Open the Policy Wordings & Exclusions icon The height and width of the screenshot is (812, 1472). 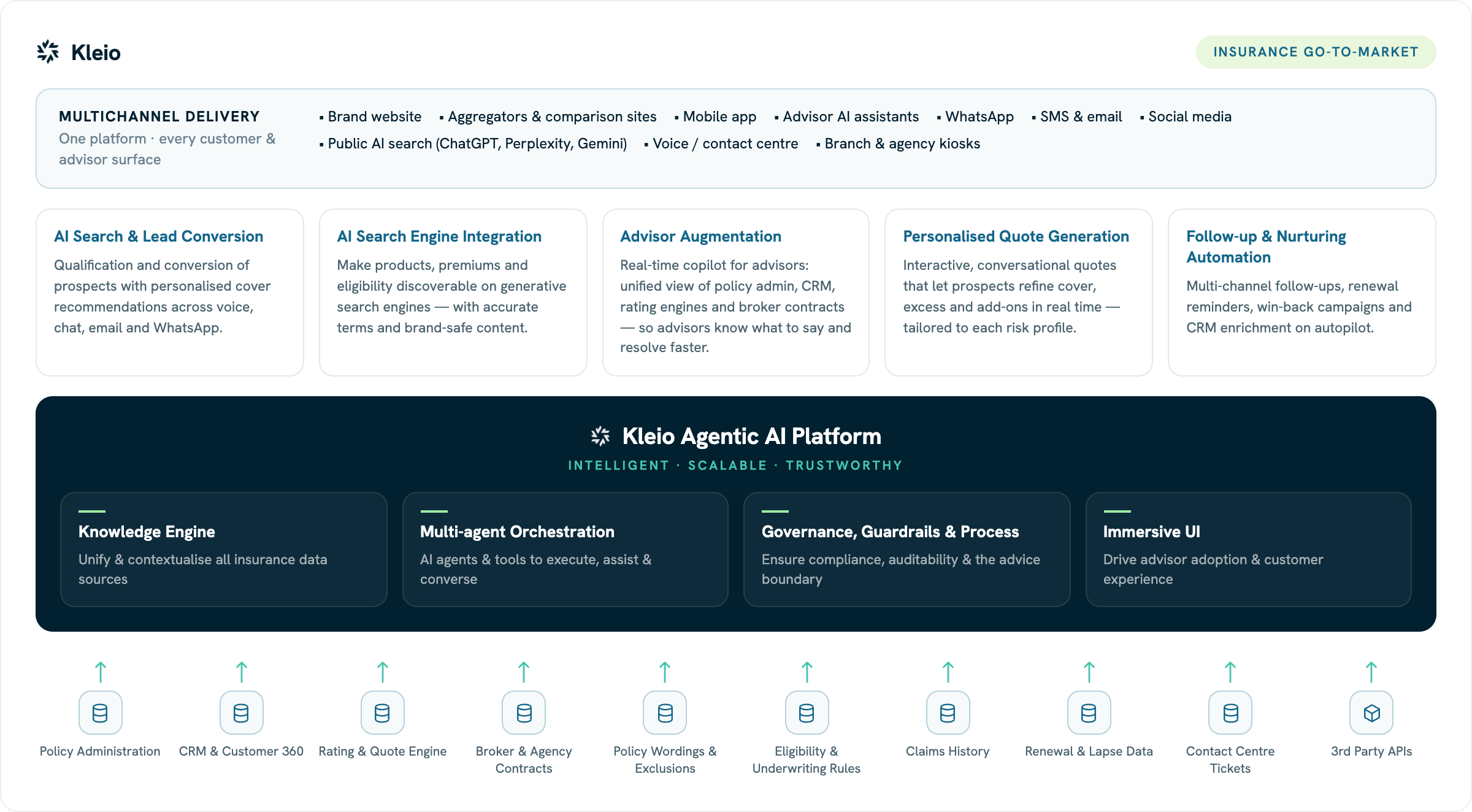click(x=665, y=713)
